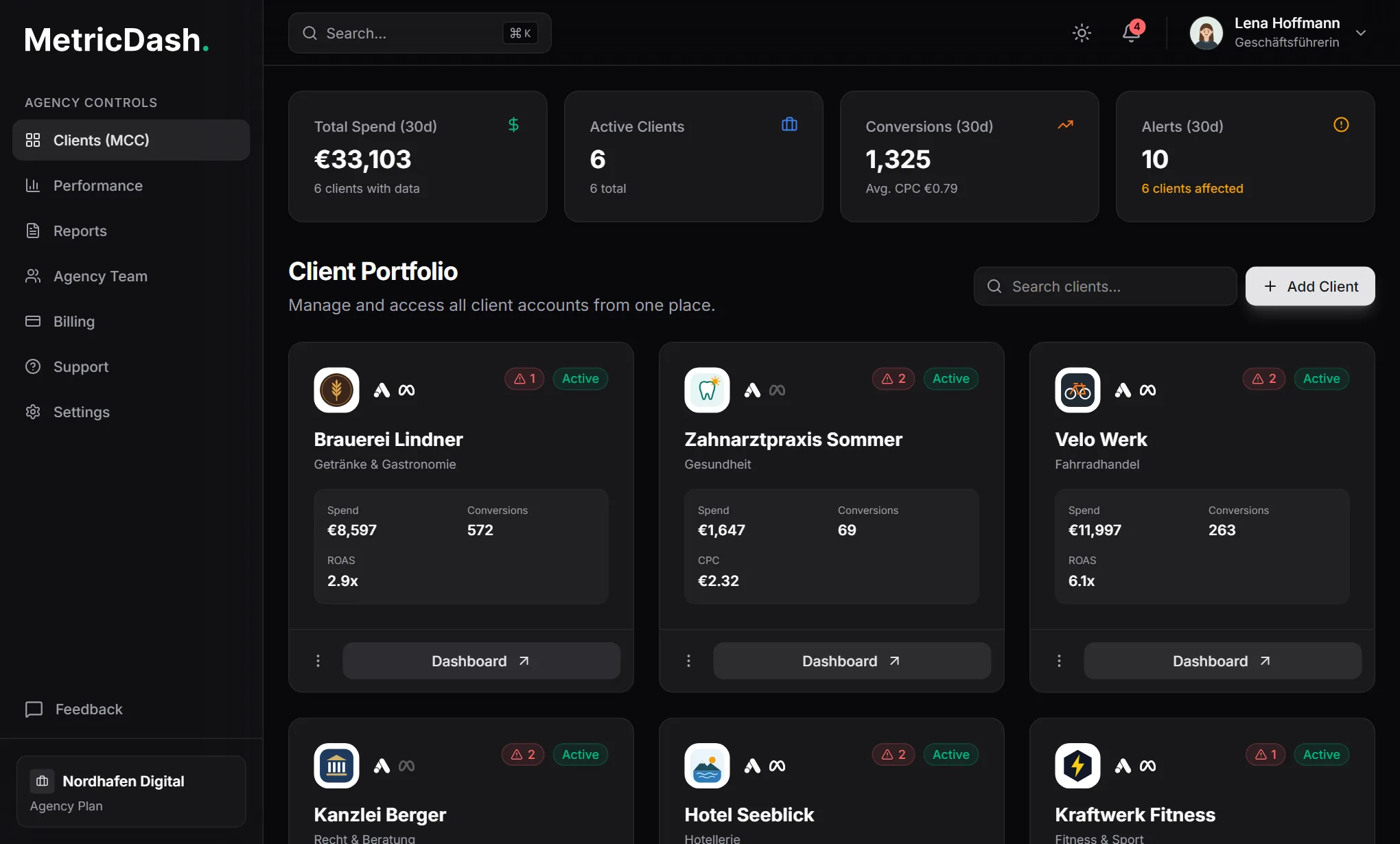This screenshot has width=1400, height=844.
Task: Expand Lena Hoffmann profile menu chevron
Action: 1361,33
